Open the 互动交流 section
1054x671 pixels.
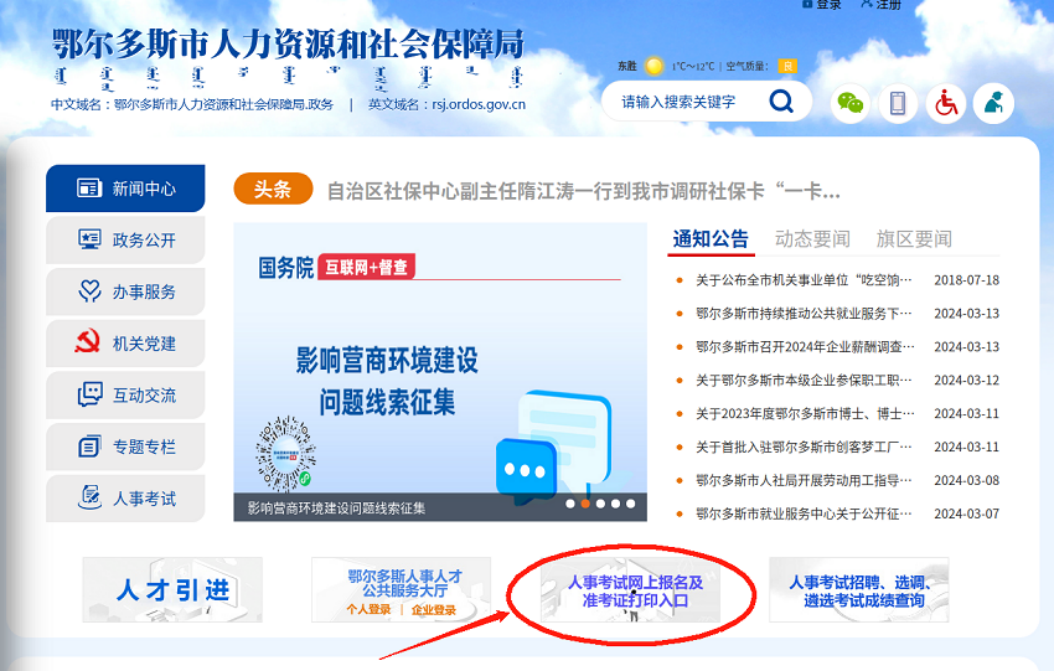coord(125,395)
